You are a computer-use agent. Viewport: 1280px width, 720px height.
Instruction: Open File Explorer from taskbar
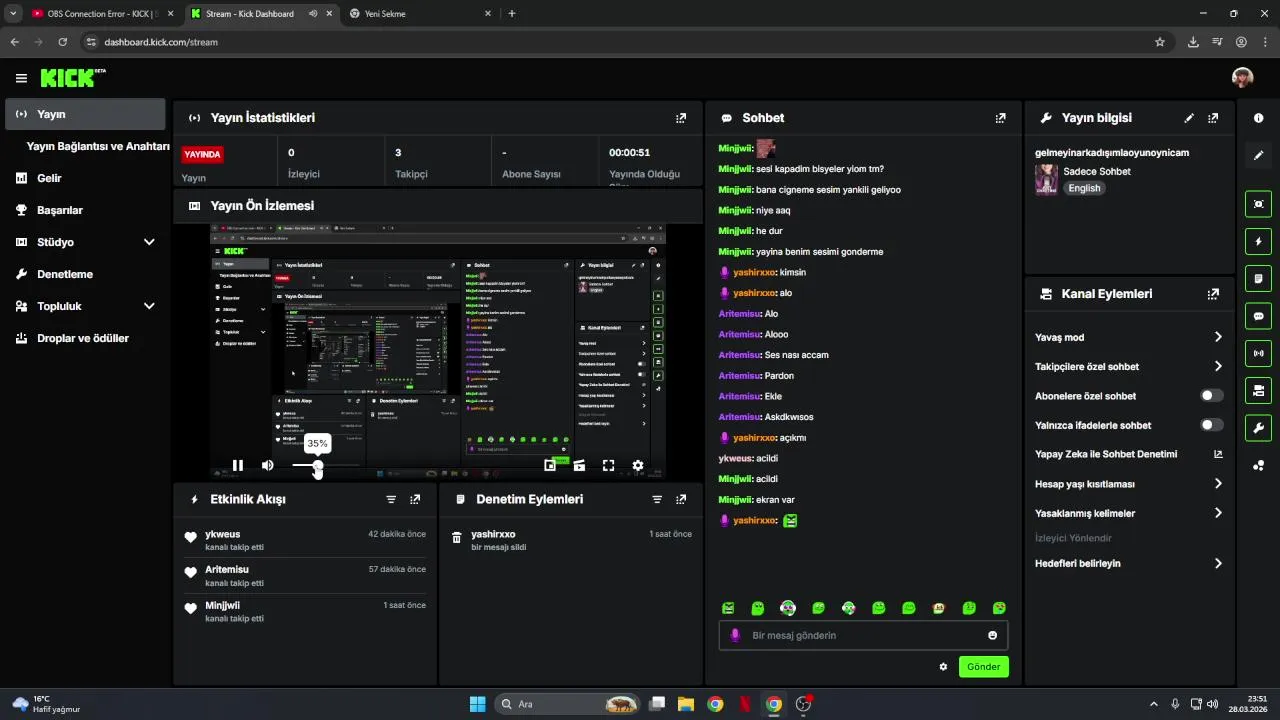coord(686,704)
